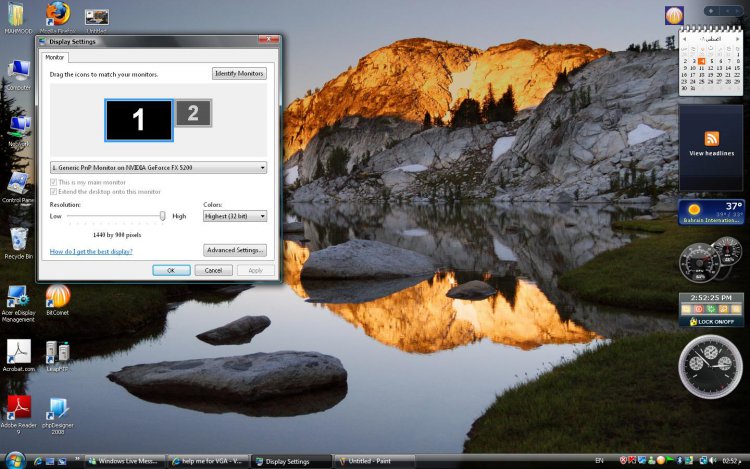Viewport: 750px width, 469px height.
Task: Open the monitor selection dropdown
Action: (158, 168)
